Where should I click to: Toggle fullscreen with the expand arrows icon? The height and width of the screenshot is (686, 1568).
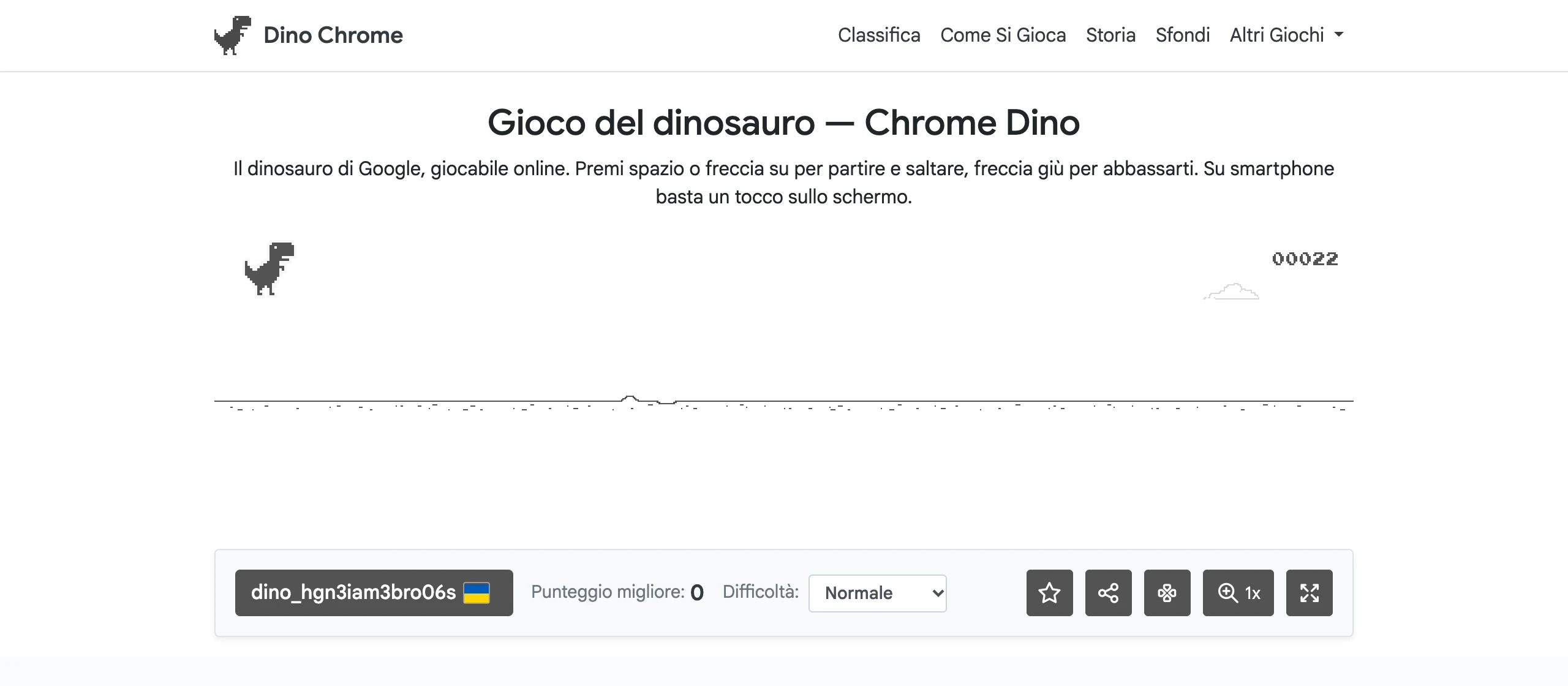(1310, 592)
